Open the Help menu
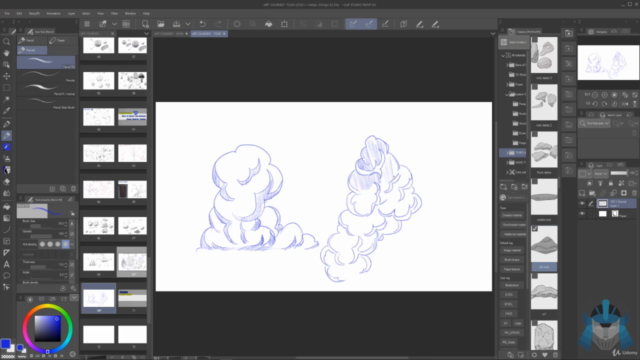This screenshot has height=360, width=640. [x=146, y=13]
